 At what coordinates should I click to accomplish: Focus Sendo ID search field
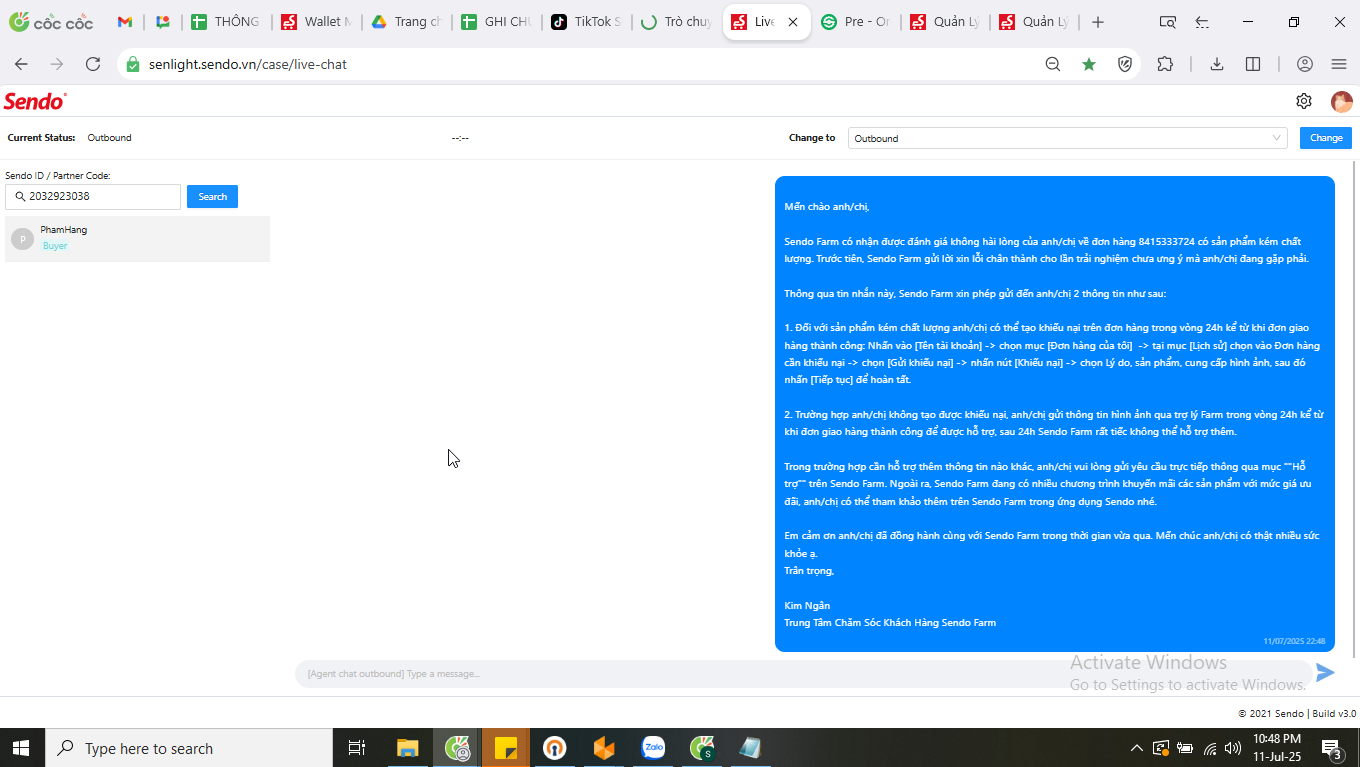tap(93, 196)
